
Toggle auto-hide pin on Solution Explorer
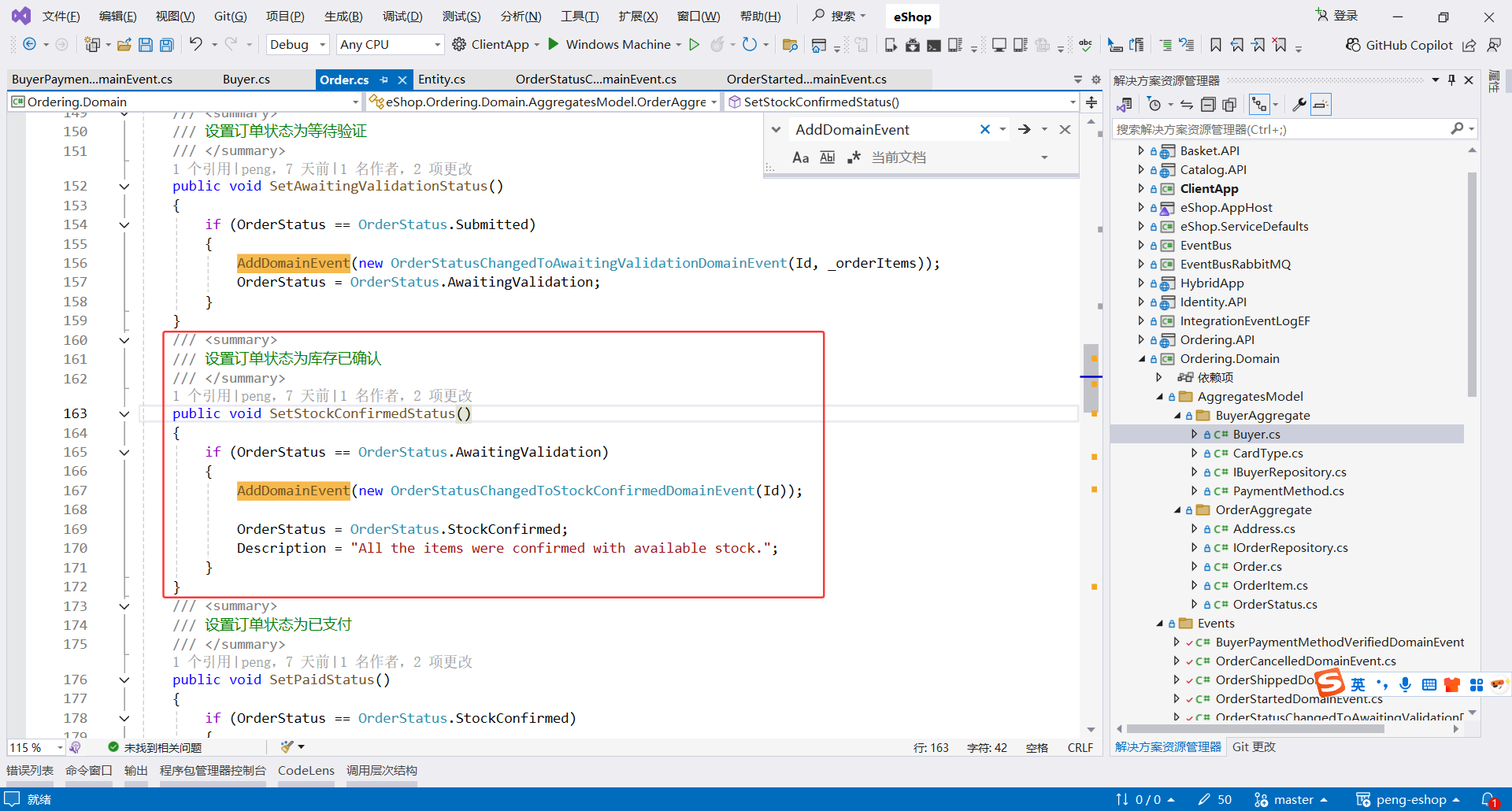point(1451,80)
